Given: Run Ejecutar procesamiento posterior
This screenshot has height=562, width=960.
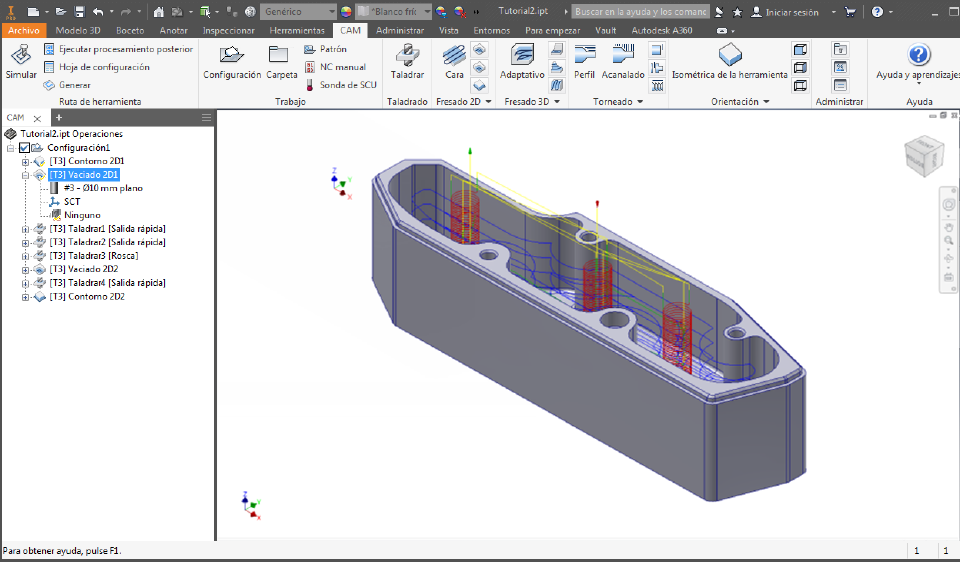Looking at the screenshot, I should tap(118, 49).
